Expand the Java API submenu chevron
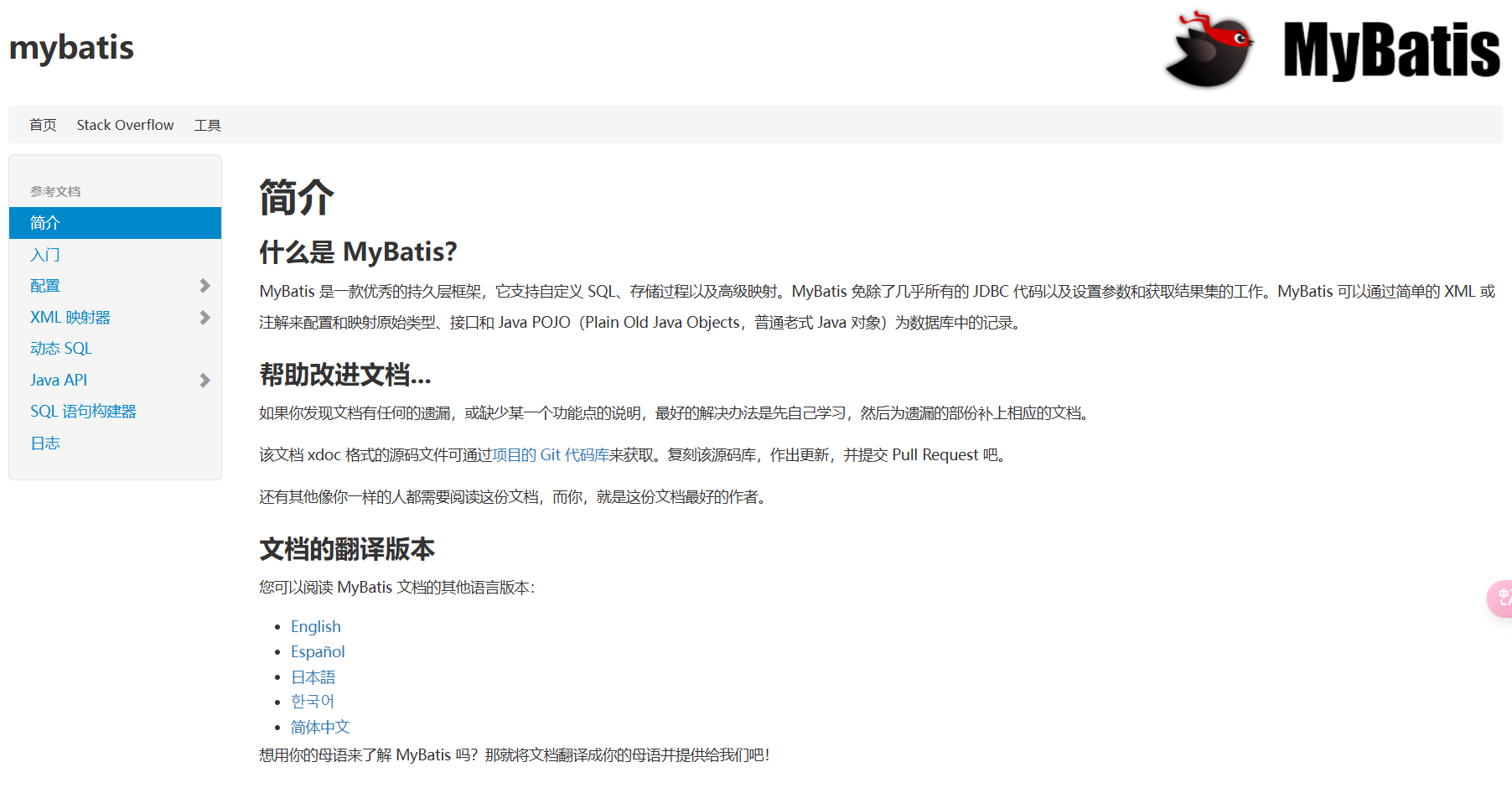 pos(205,381)
